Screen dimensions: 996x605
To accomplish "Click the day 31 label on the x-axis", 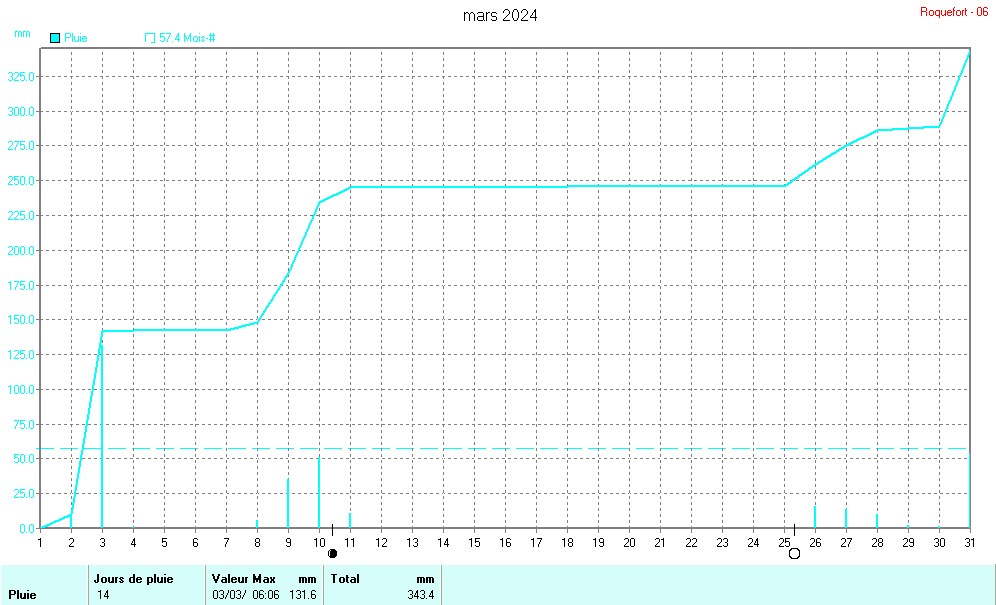I will [970, 543].
